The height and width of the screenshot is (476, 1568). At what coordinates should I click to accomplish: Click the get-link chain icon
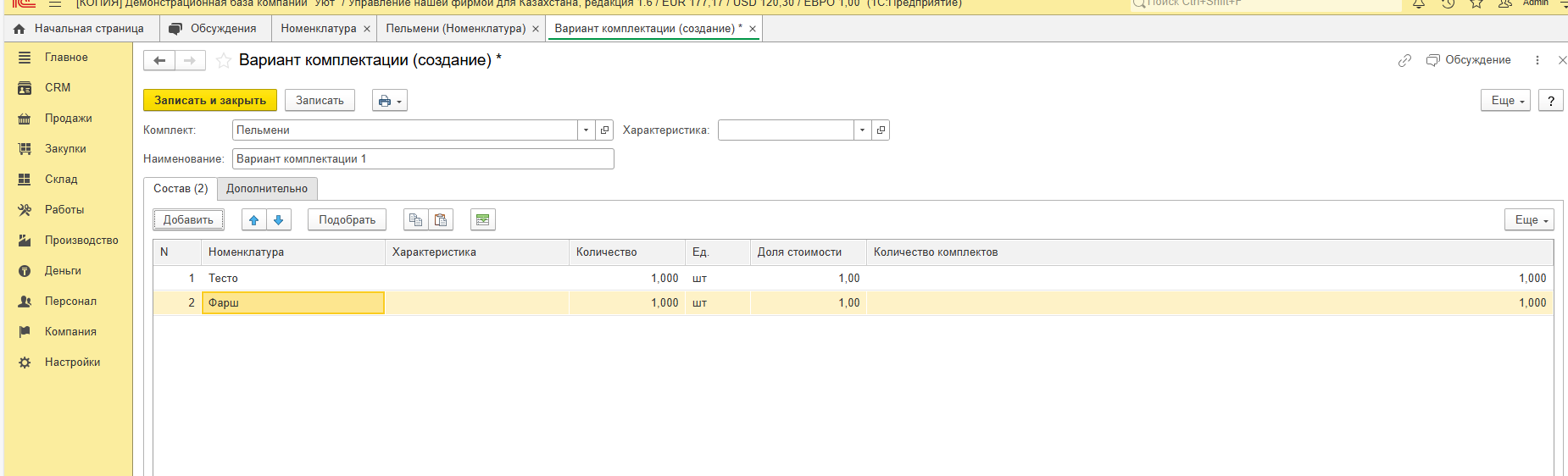pos(1404,60)
